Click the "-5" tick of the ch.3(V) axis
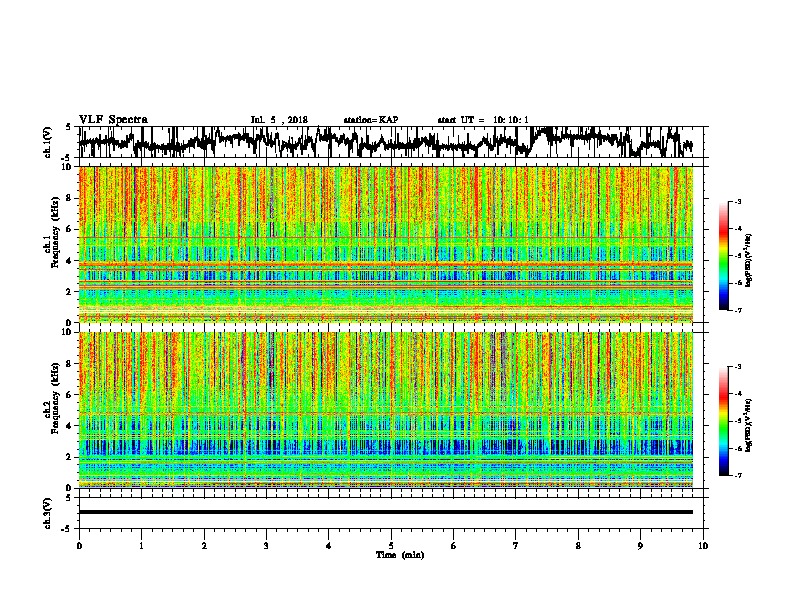The image size is (792, 612). [x=67, y=529]
